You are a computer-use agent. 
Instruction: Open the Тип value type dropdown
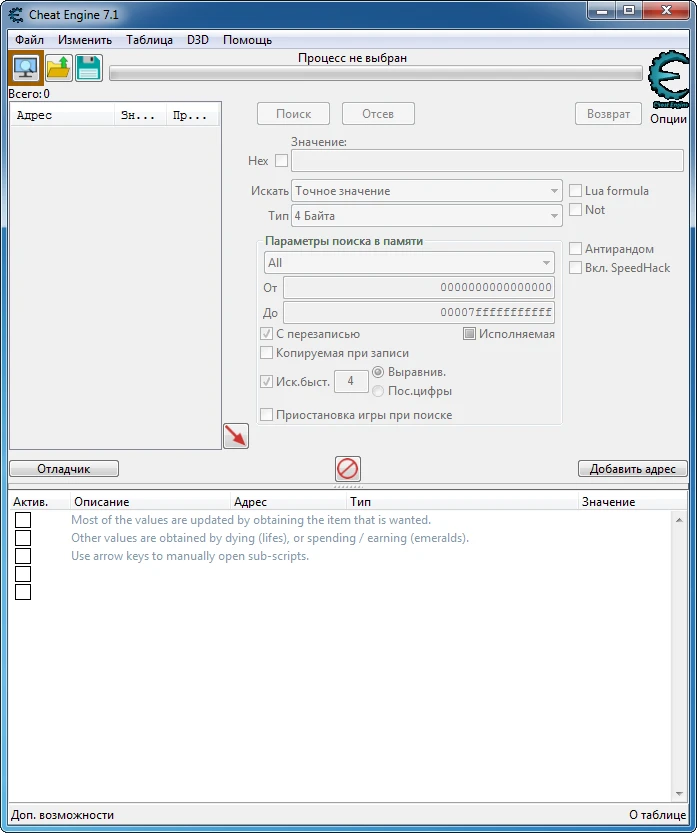click(427, 216)
